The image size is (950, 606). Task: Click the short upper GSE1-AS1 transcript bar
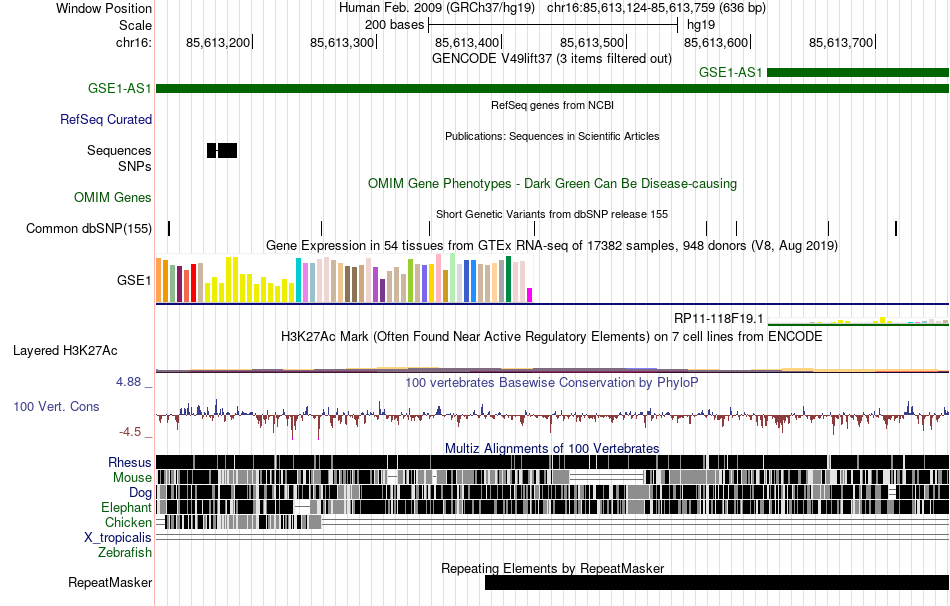click(x=857, y=73)
